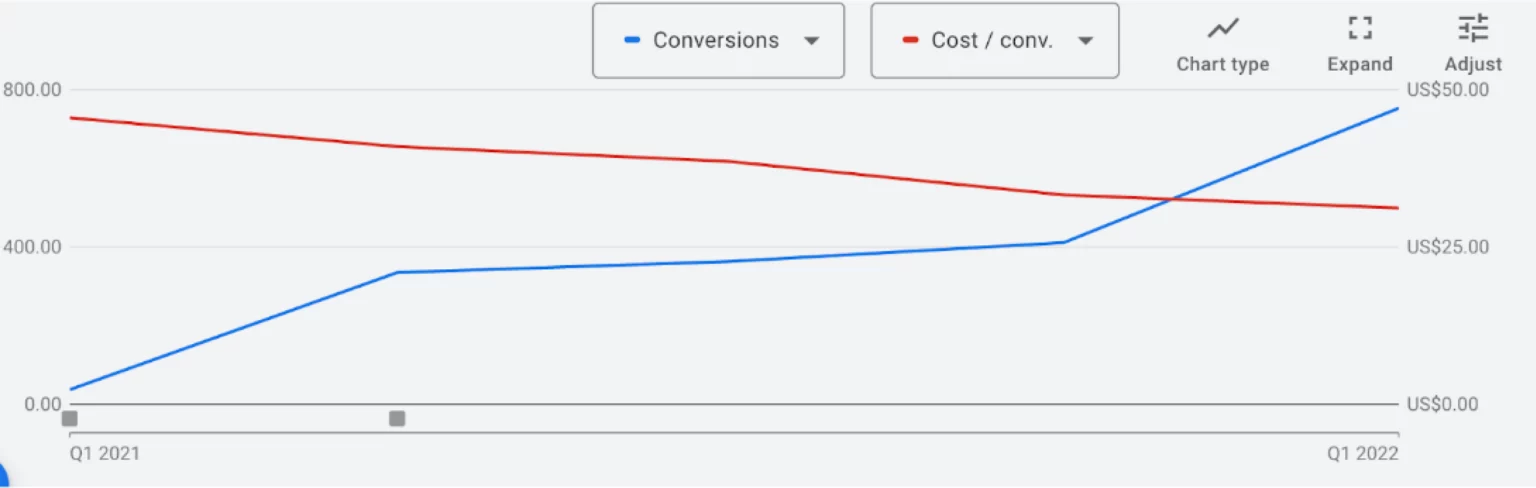The height and width of the screenshot is (488, 1536).
Task: Select the second gray timeline marker
Action: 397,418
